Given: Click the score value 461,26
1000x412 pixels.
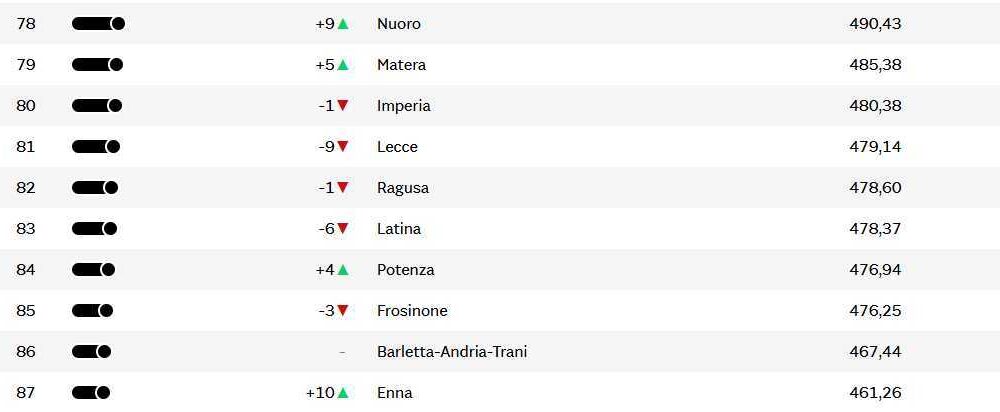Looking at the screenshot, I should [x=875, y=393].
